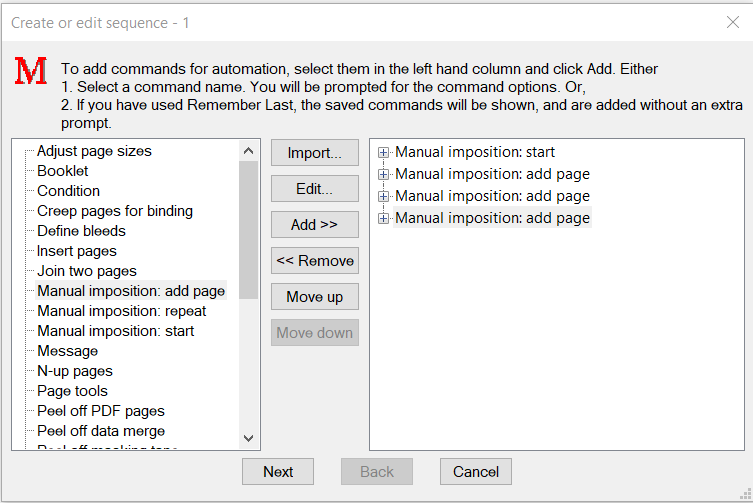Image resolution: width=753 pixels, height=503 pixels.
Task: Click the Import... button
Action: pyautogui.click(x=315, y=153)
